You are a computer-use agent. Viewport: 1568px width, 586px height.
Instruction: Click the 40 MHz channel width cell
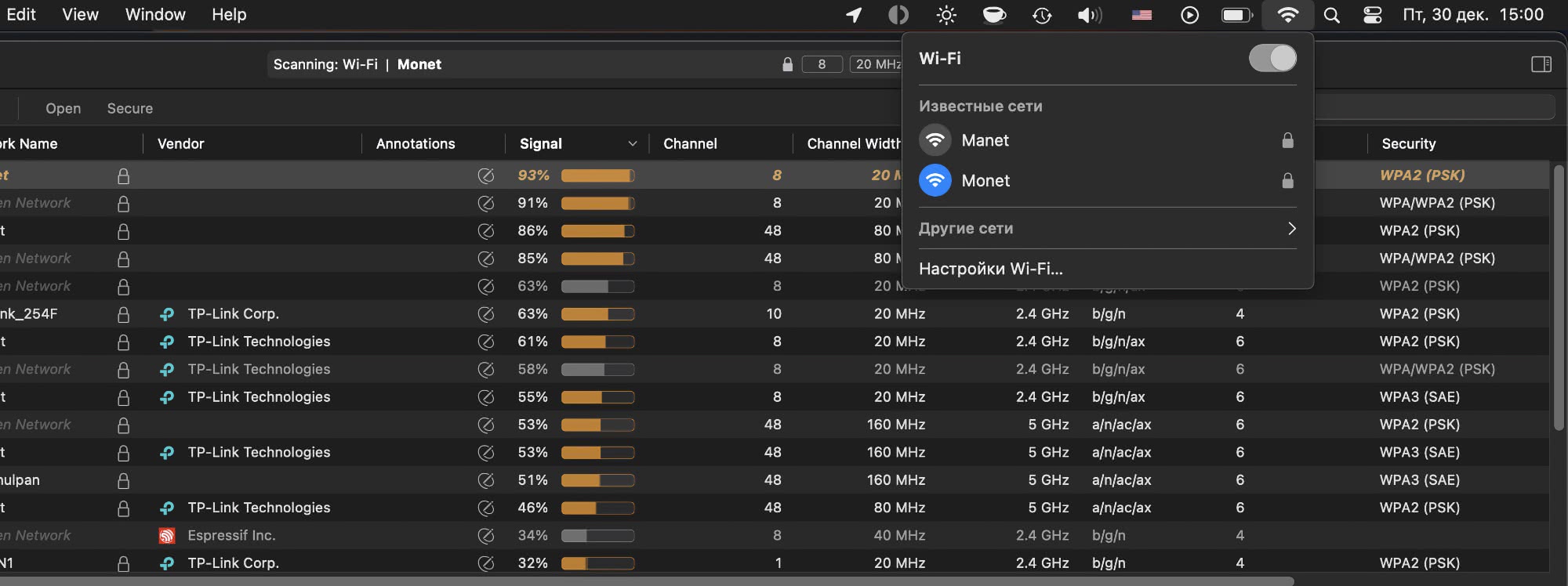coord(899,536)
